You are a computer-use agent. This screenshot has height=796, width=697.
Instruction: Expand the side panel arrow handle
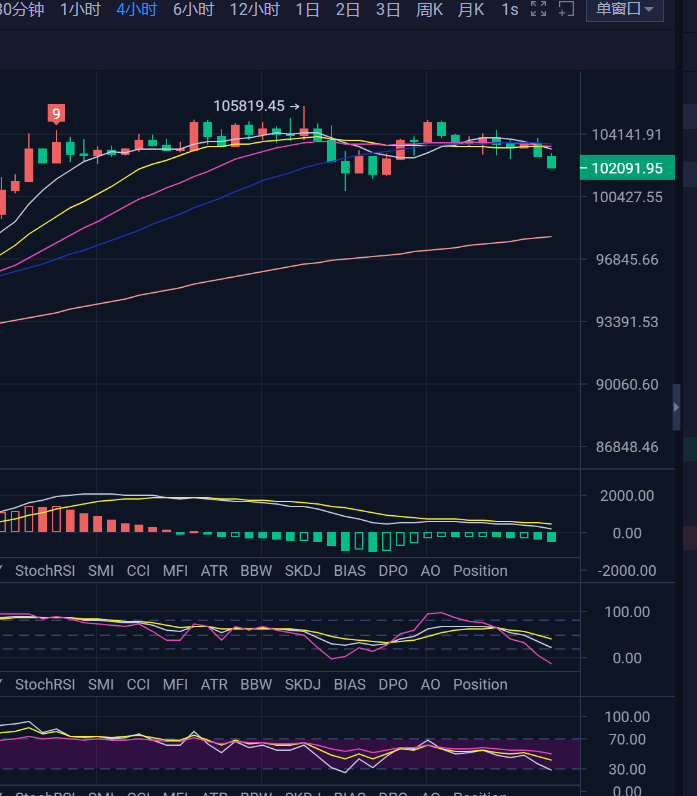click(x=676, y=407)
